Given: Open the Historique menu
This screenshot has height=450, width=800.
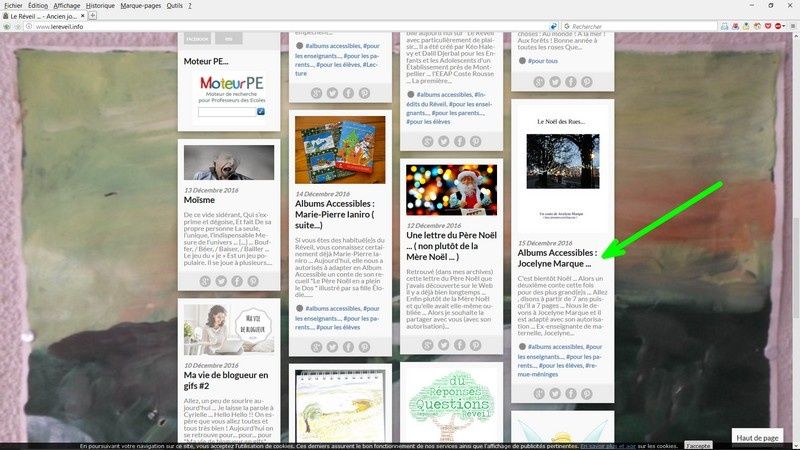Looking at the screenshot, I should (100, 6).
